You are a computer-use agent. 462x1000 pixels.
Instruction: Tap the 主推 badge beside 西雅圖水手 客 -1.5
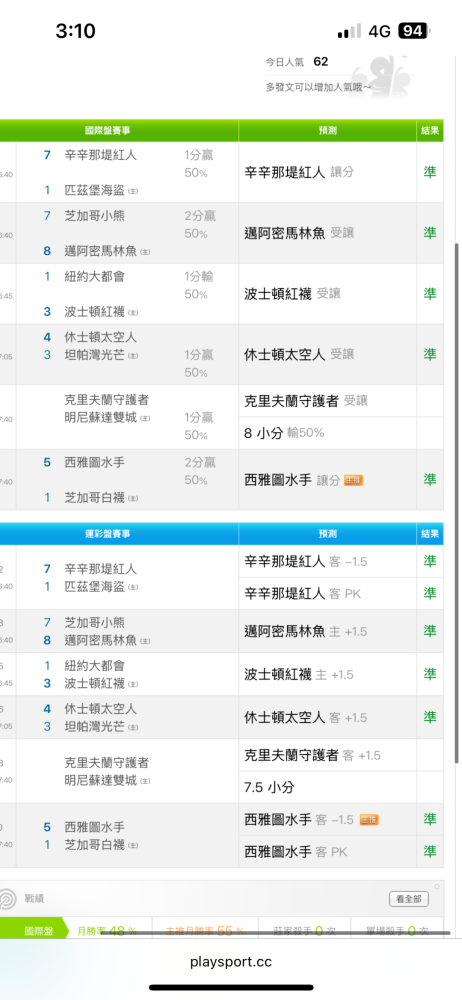[x=369, y=820]
